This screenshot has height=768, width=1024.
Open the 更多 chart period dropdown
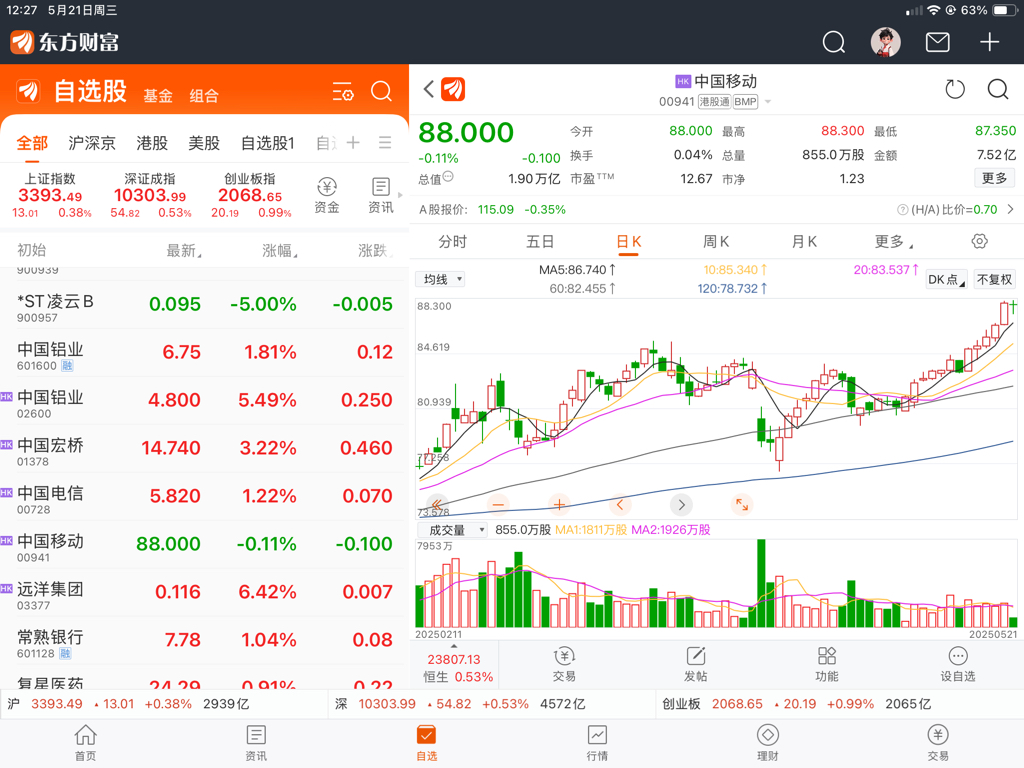click(893, 242)
